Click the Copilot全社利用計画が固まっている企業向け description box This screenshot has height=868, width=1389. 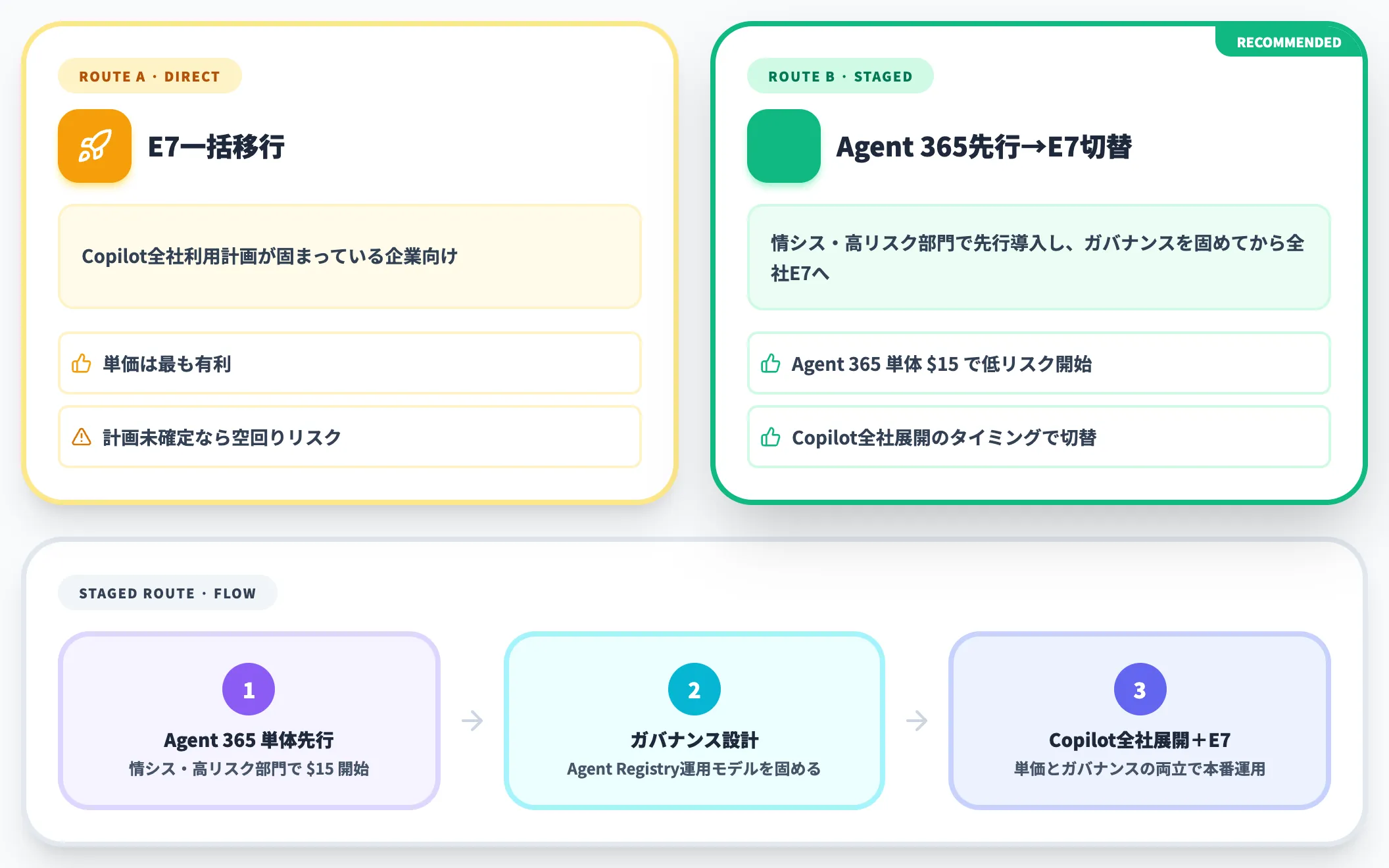(350, 256)
